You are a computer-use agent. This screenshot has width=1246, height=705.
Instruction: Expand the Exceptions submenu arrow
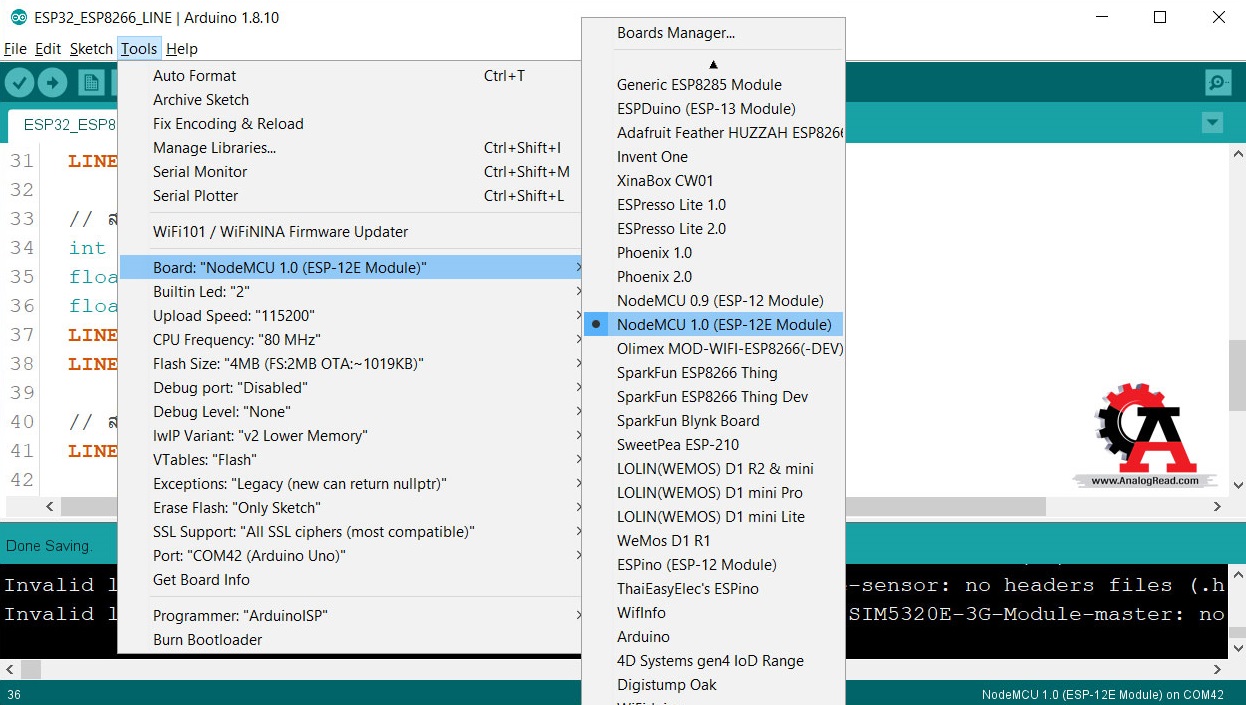tap(579, 484)
